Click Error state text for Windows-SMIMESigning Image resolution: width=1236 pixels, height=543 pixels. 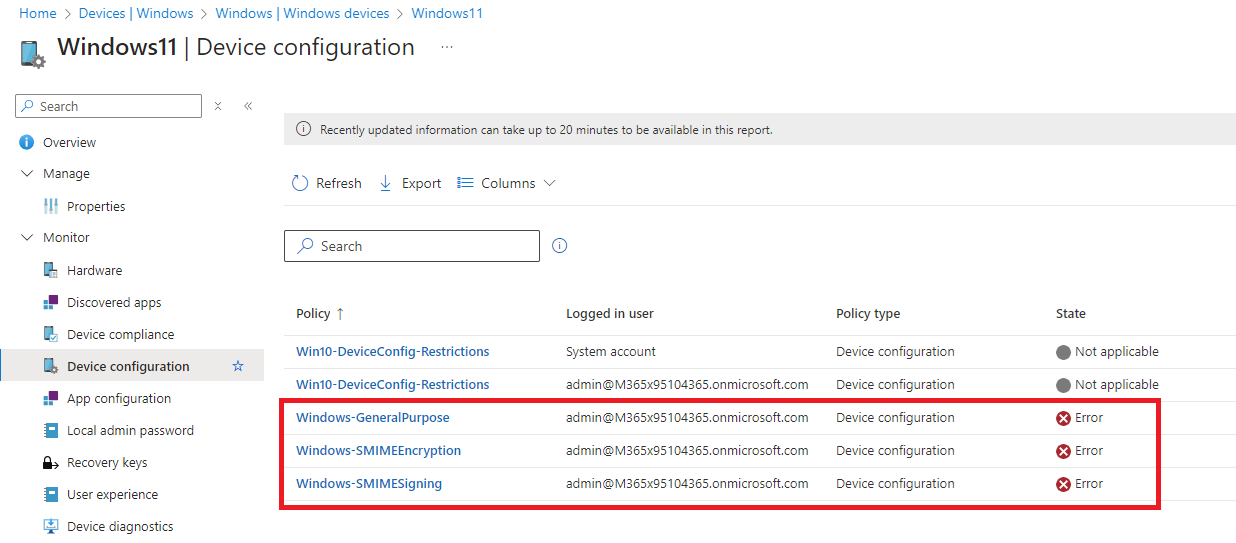pos(1089,484)
